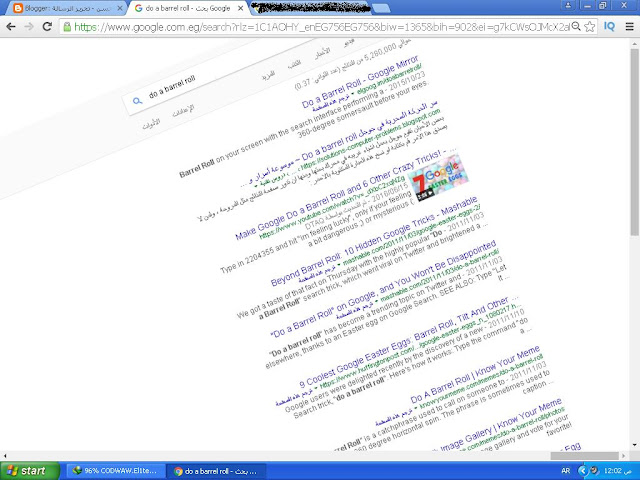This screenshot has width=640, height=480.
Task: Click the horizontal scrollbar thumb
Action: coord(584,456)
